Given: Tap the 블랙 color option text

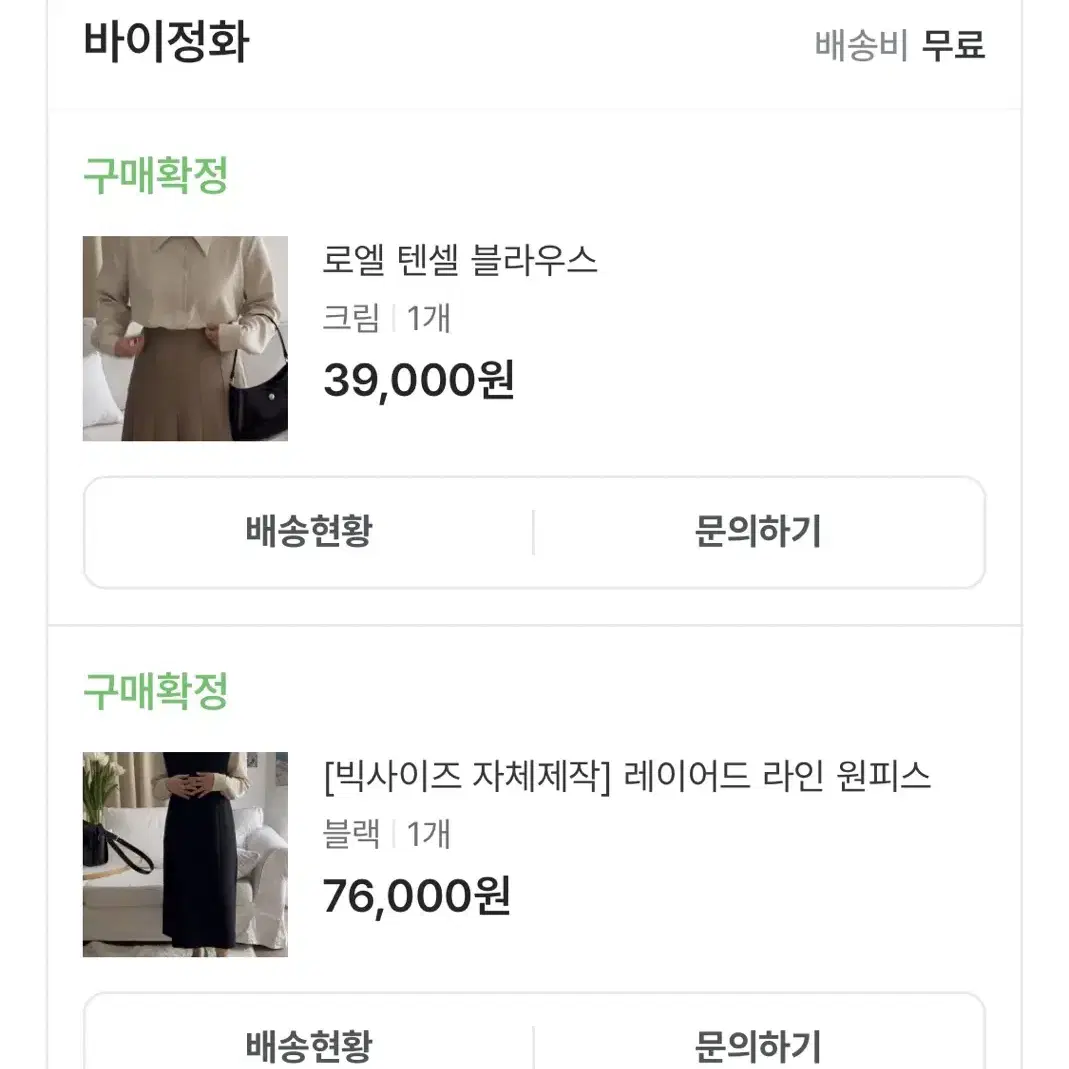Looking at the screenshot, I should tap(350, 834).
